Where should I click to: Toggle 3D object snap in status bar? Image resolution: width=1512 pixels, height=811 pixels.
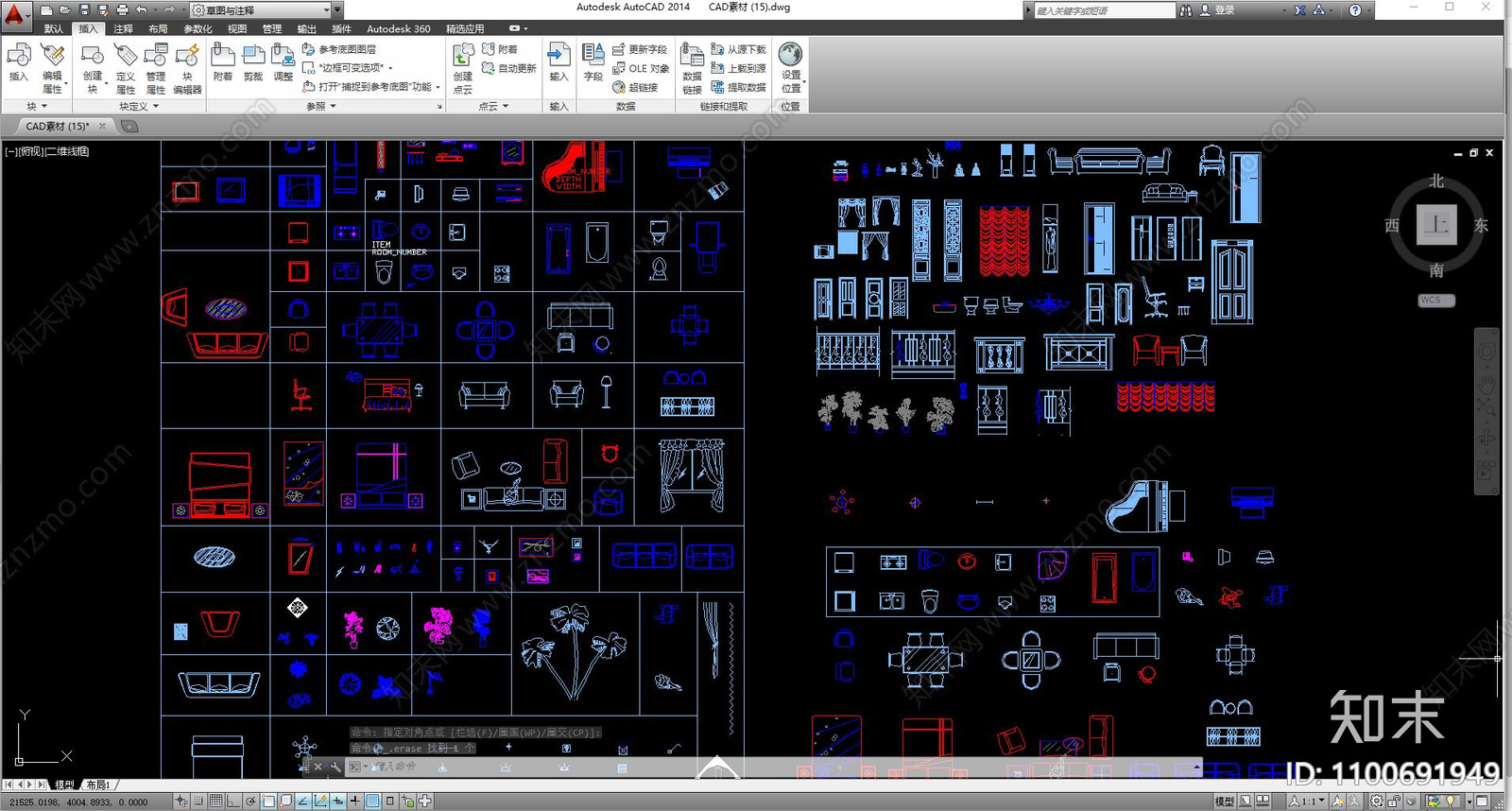pos(286,802)
